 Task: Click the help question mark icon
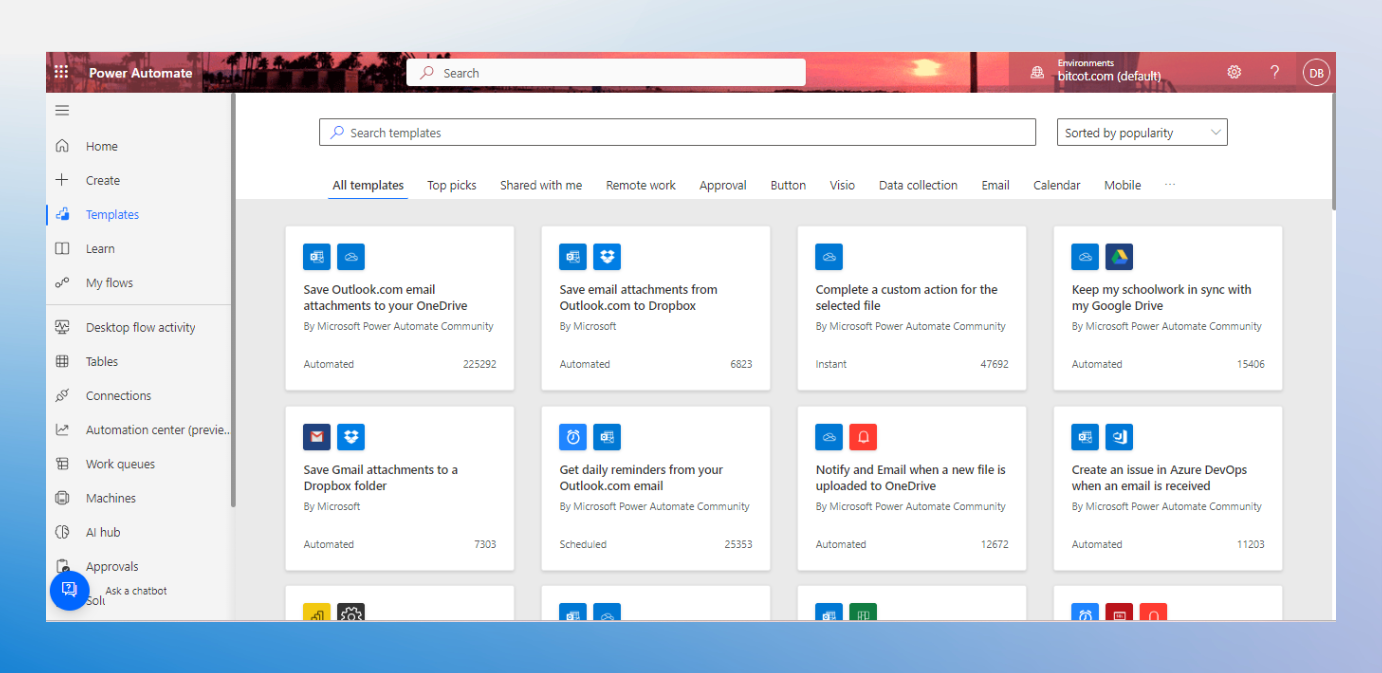[1275, 72]
